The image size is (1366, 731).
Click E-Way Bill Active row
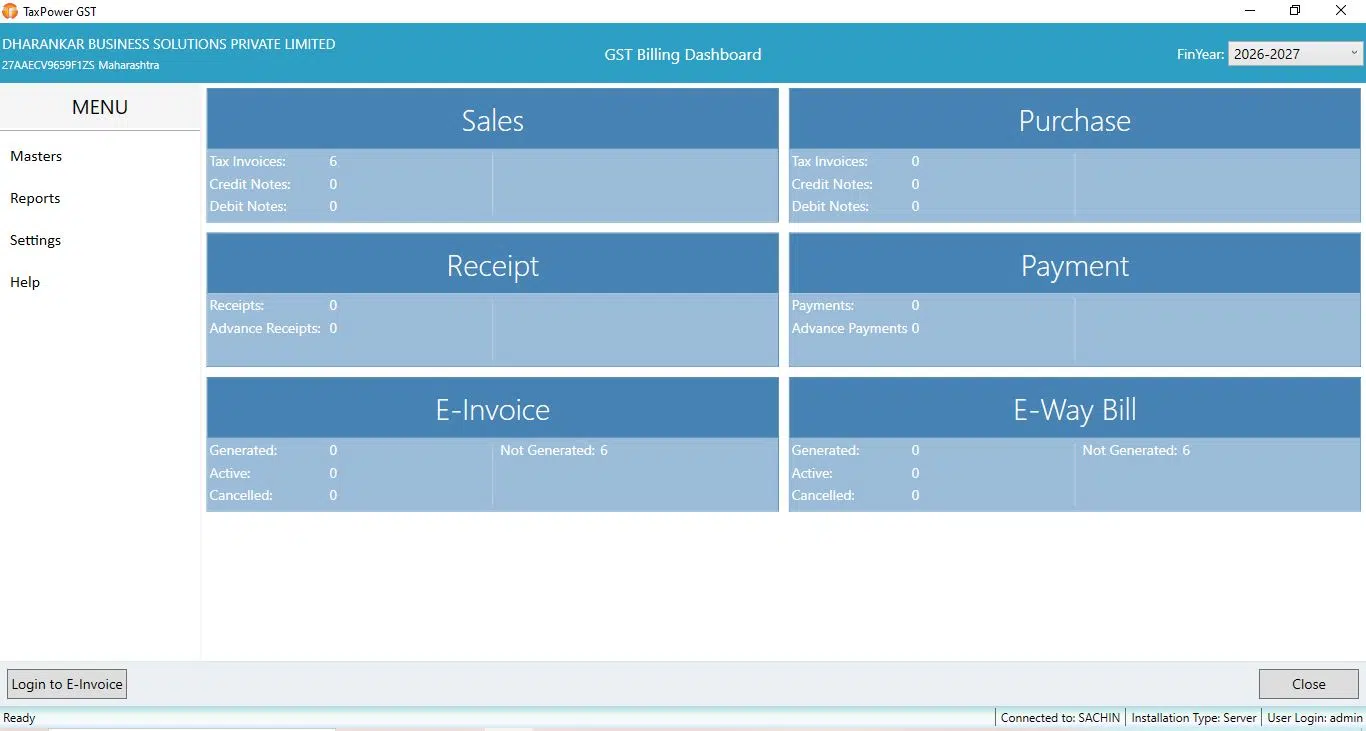coord(855,473)
